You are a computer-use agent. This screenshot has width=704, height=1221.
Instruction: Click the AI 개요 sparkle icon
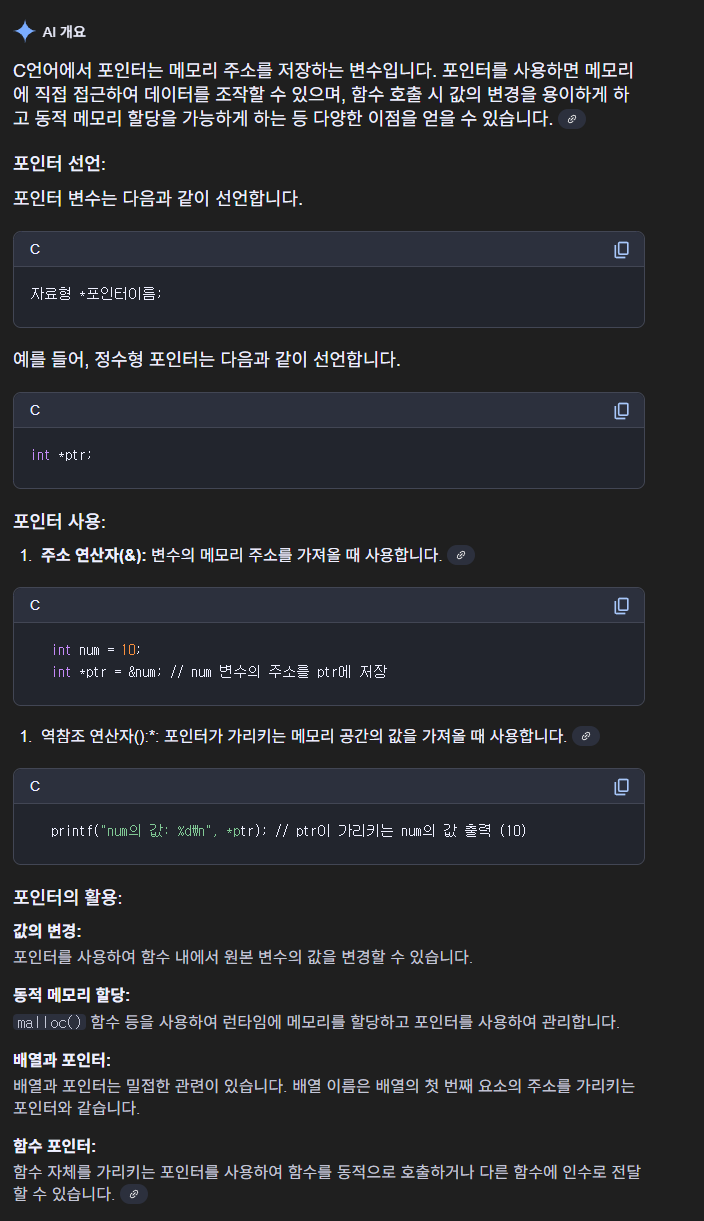pyautogui.click(x=23, y=31)
